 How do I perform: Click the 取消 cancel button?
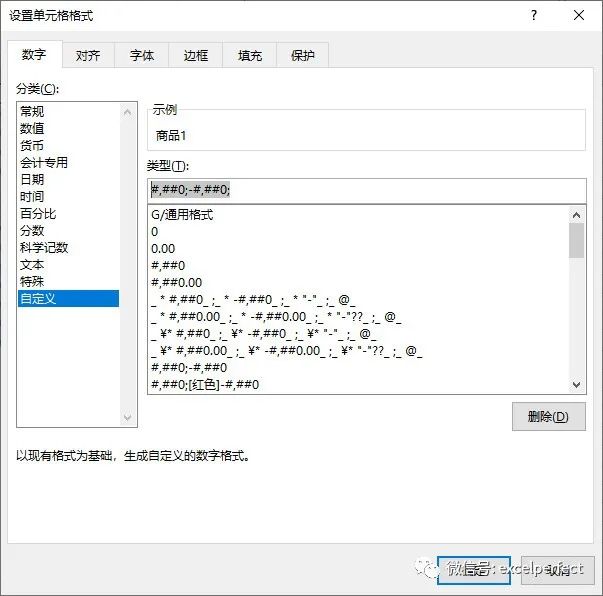pos(558,570)
